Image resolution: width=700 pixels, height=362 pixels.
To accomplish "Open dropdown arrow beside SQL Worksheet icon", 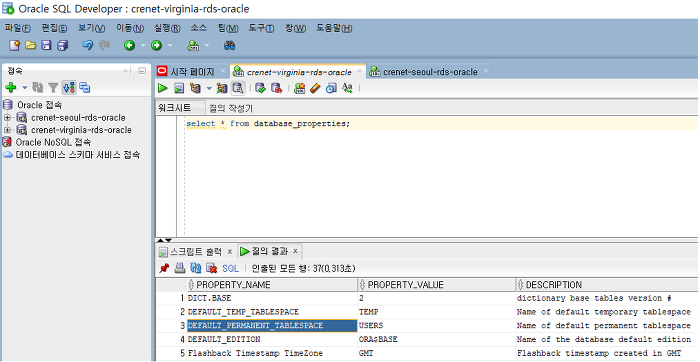I will pyautogui.click(x=207, y=46).
